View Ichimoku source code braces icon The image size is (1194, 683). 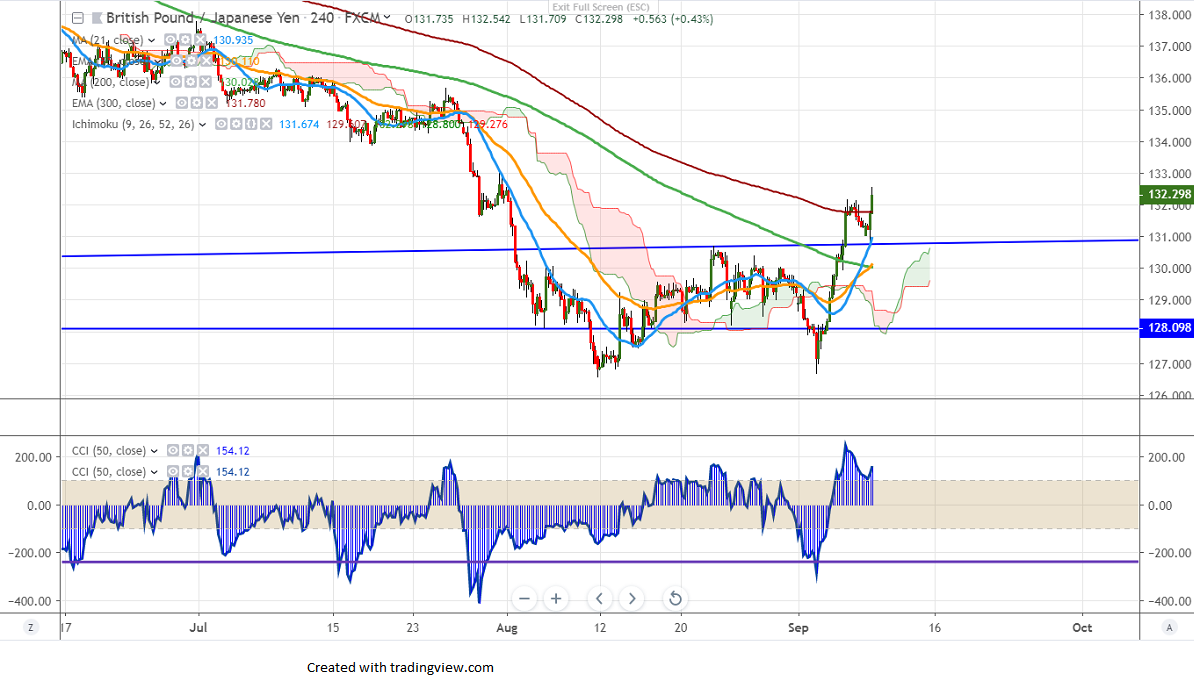coord(251,124)
